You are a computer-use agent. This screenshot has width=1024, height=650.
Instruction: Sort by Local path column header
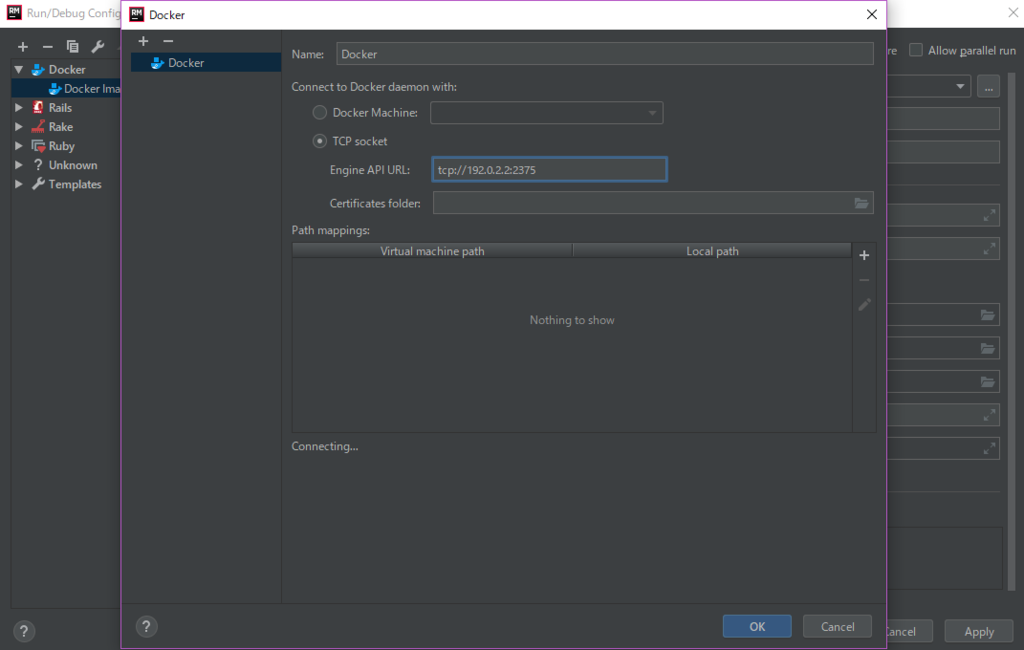(x=712, y=251)
